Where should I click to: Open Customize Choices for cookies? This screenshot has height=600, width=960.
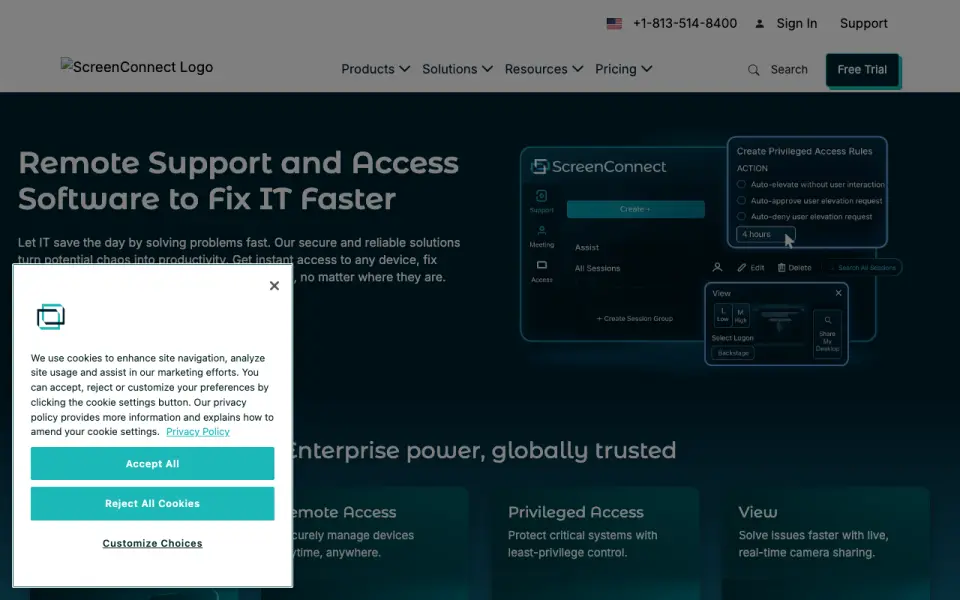coord(152,543)
